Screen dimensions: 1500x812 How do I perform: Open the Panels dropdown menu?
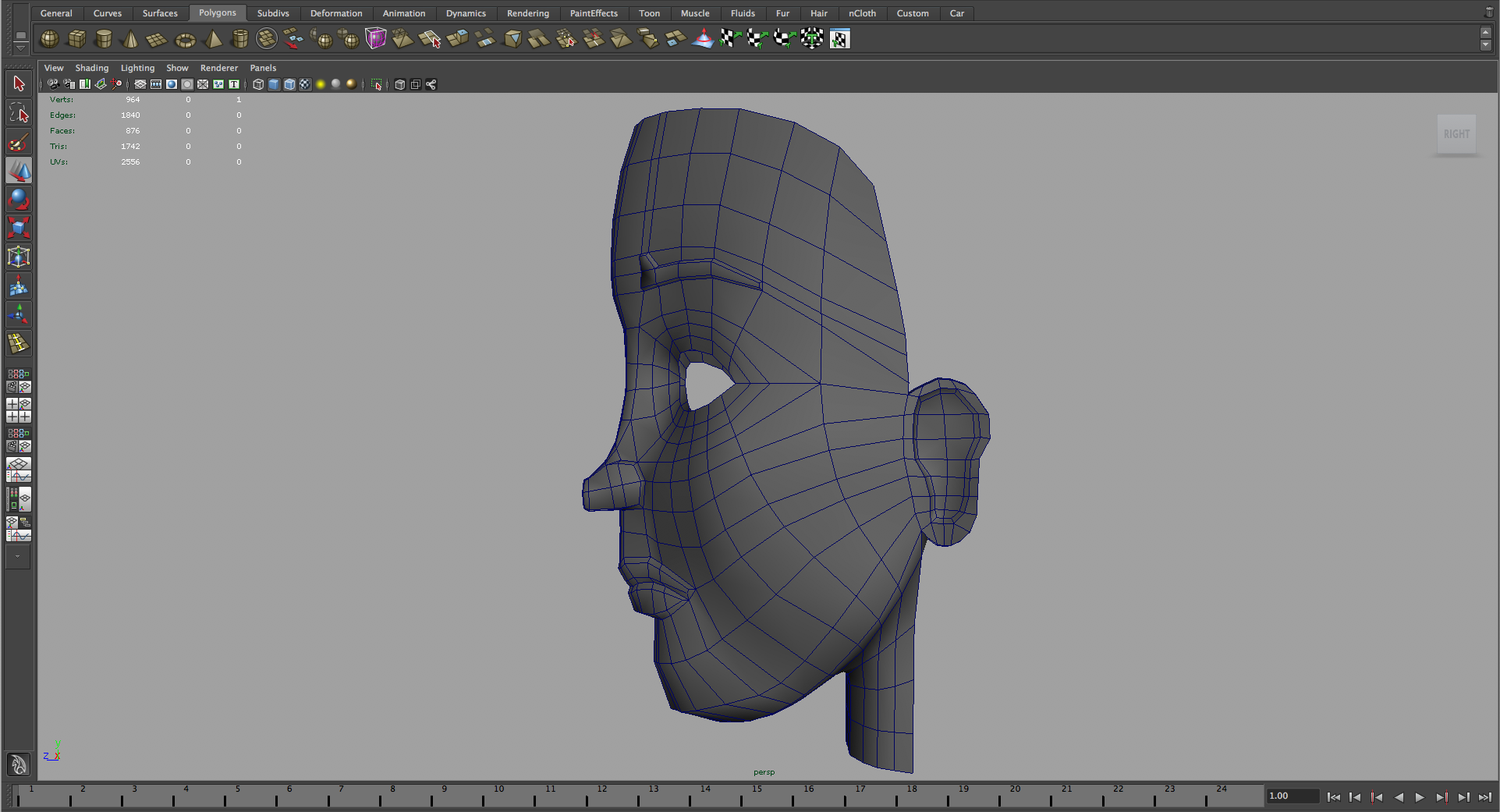(x=263, y=68)
